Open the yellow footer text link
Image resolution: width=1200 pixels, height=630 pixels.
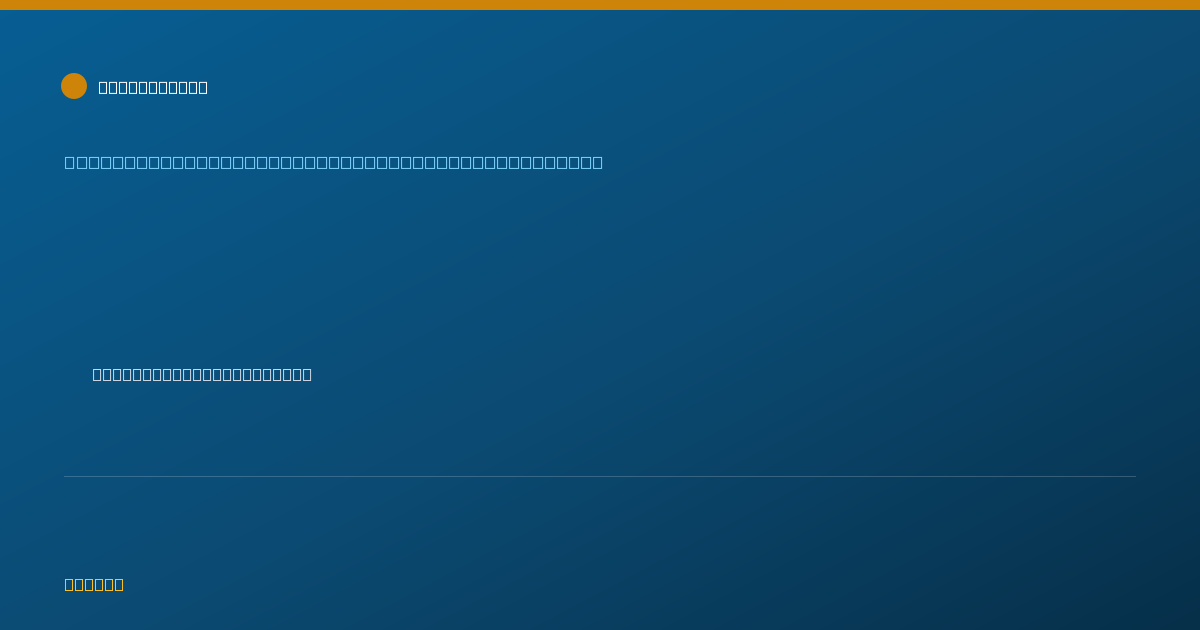(94, 584)
